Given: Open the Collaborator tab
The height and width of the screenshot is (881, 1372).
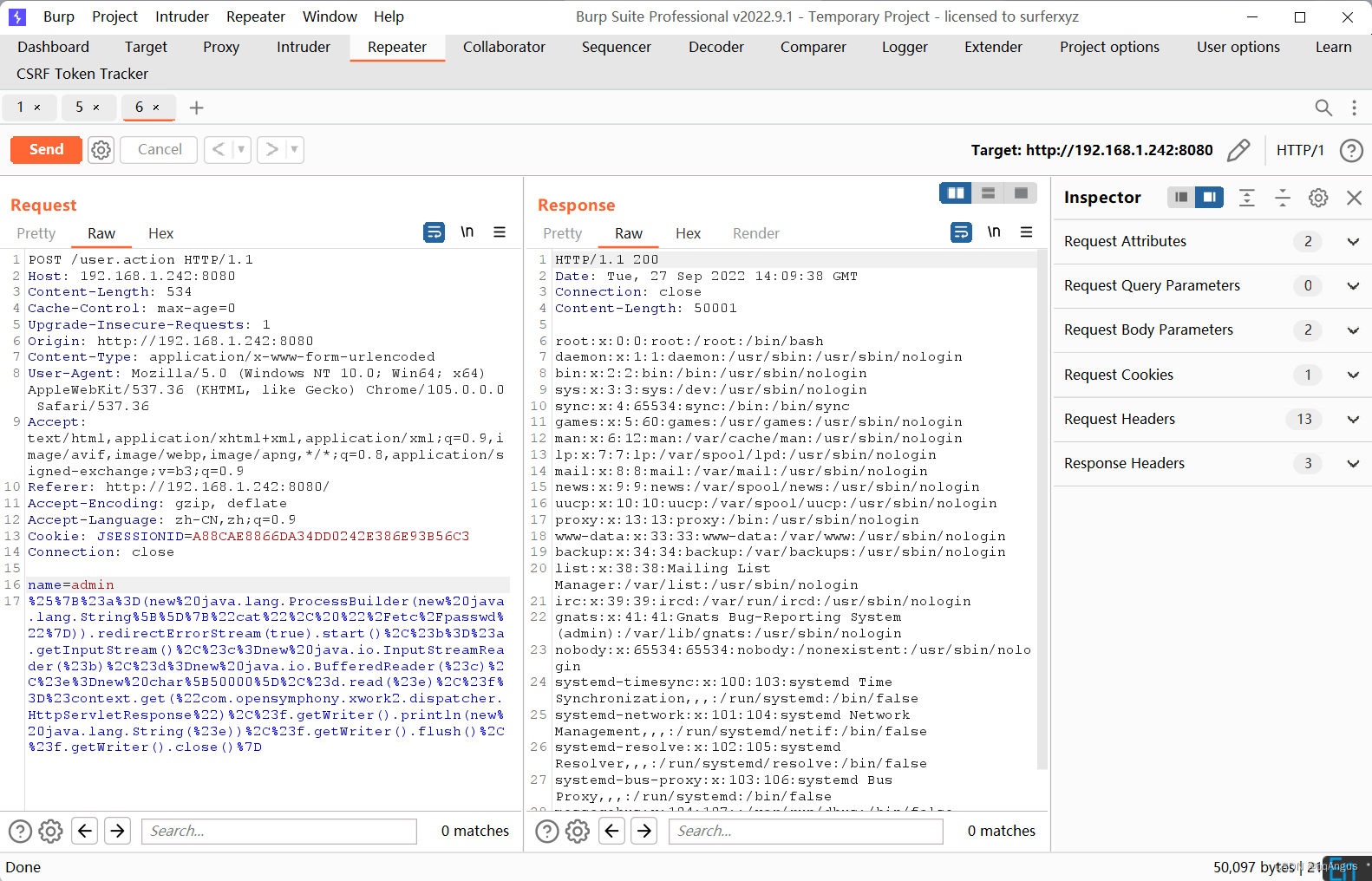Looking at the screenshot, I should tap(504, 47).
